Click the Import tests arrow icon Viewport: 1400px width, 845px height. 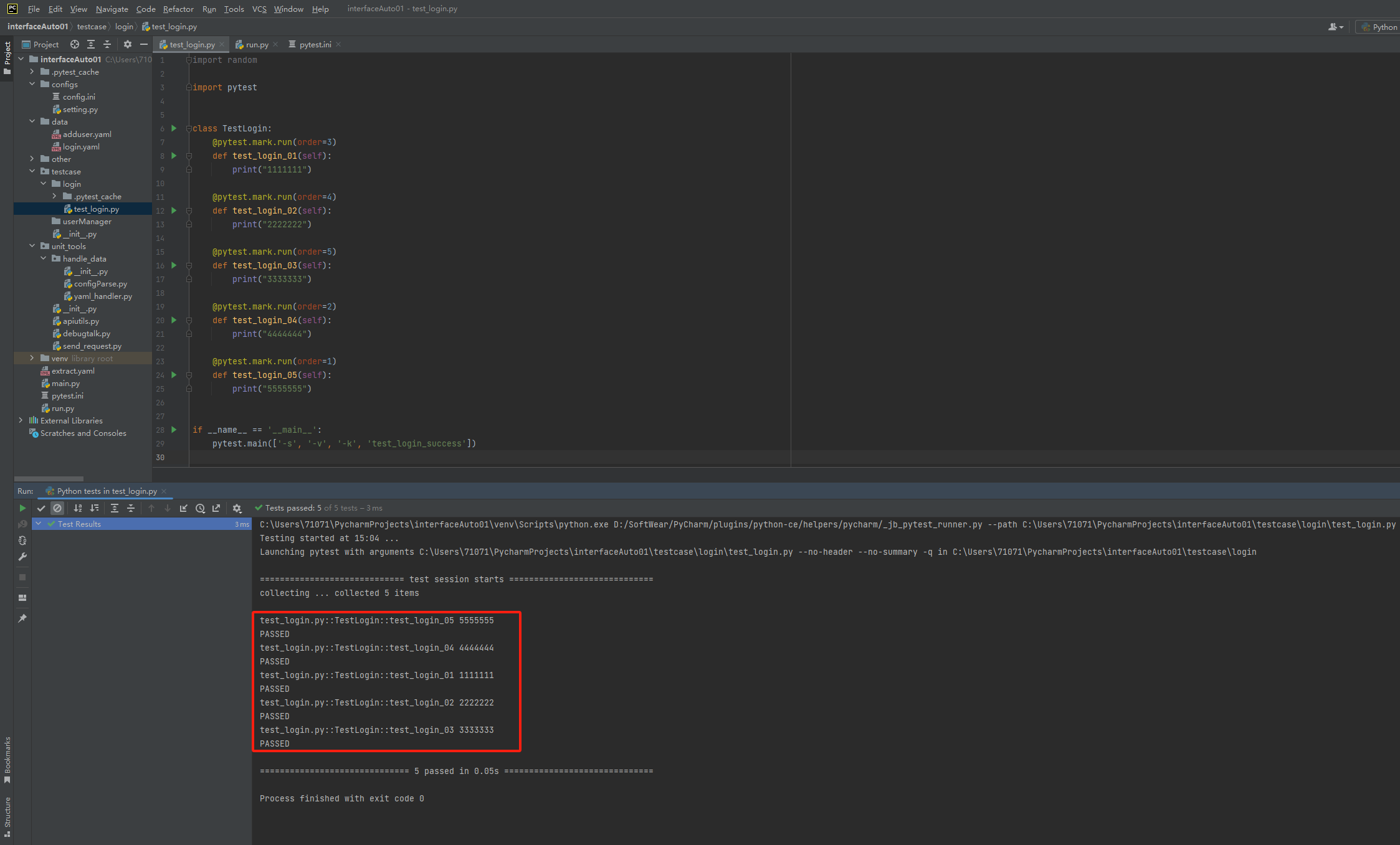[184, 508]
